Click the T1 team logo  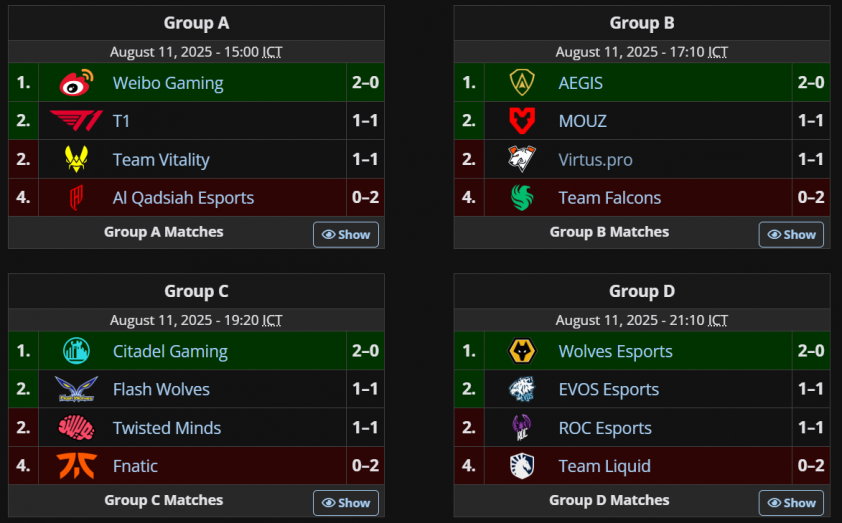pyautogui.click(x=76, y=121)
